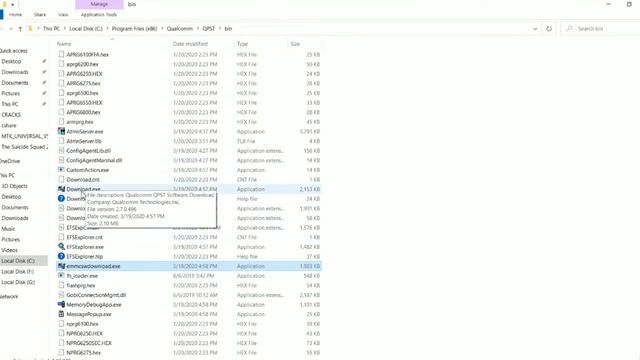
Task: Select the MemoryDebugApp.exe application icon
Action: pos(61,304)
